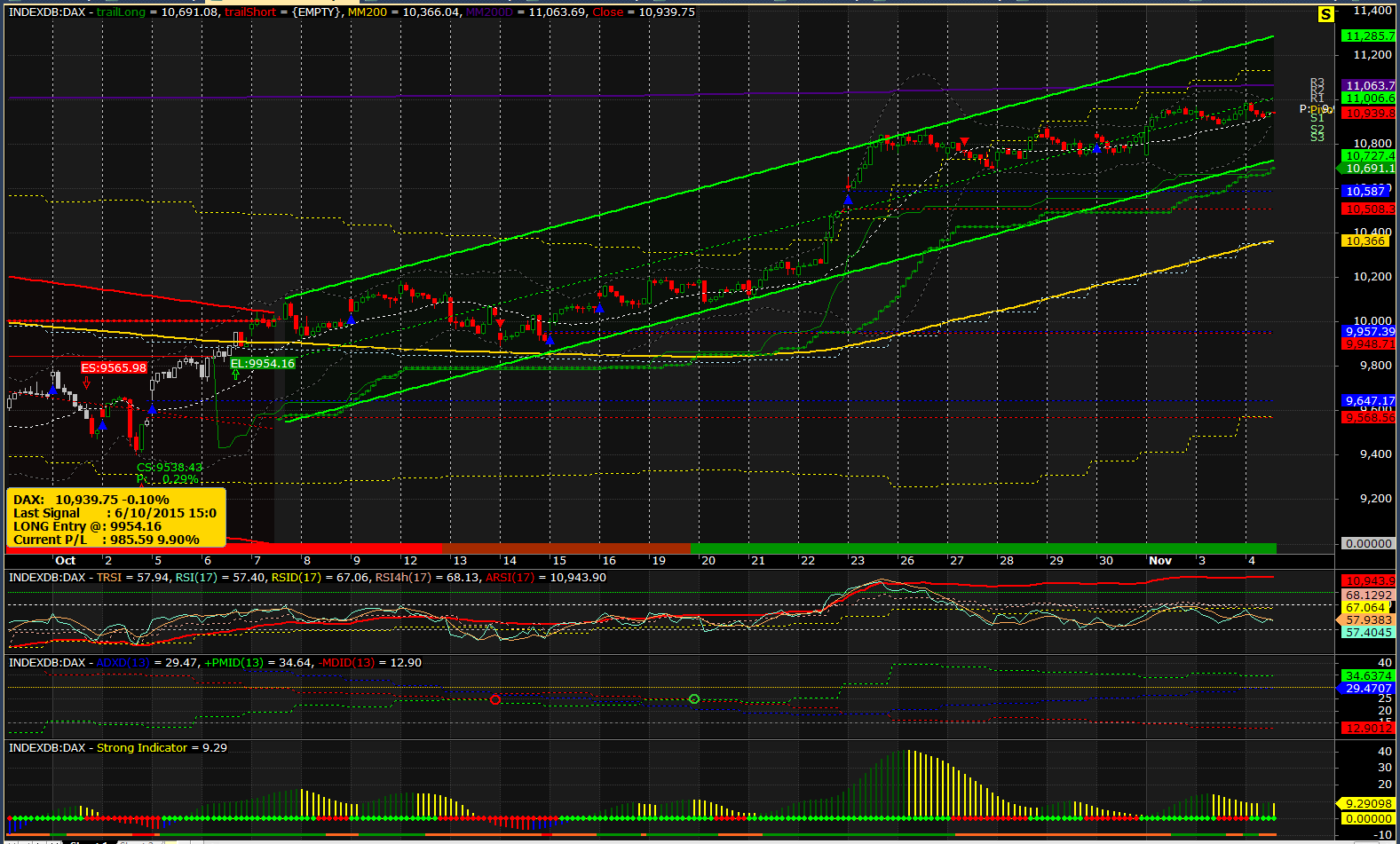
Task: Click the TRSI = 57.94 entry in the RSI pane title
Action: tap(132, 578)
